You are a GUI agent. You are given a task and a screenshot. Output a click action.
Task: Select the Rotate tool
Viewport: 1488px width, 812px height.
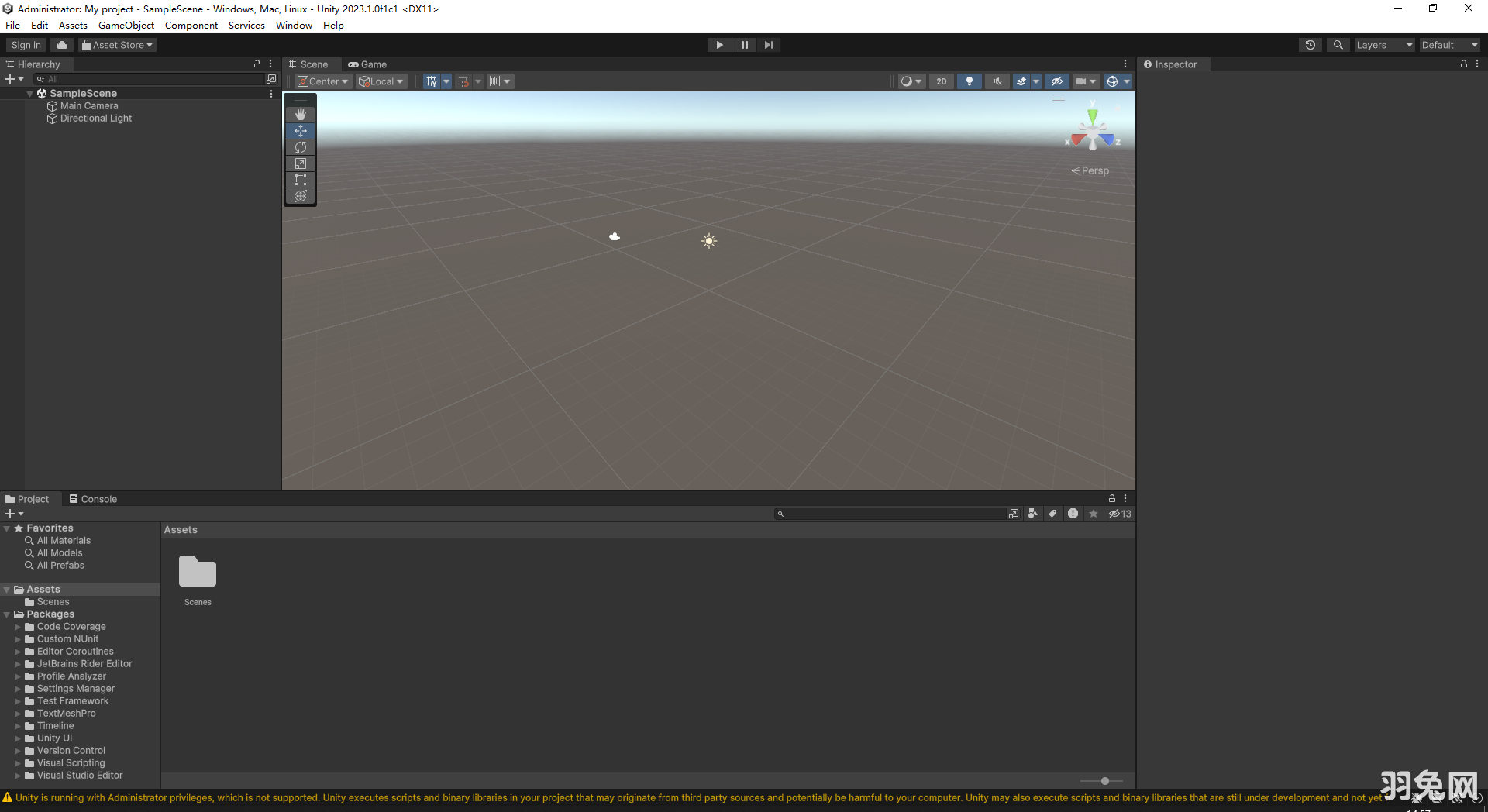point(300,147)
